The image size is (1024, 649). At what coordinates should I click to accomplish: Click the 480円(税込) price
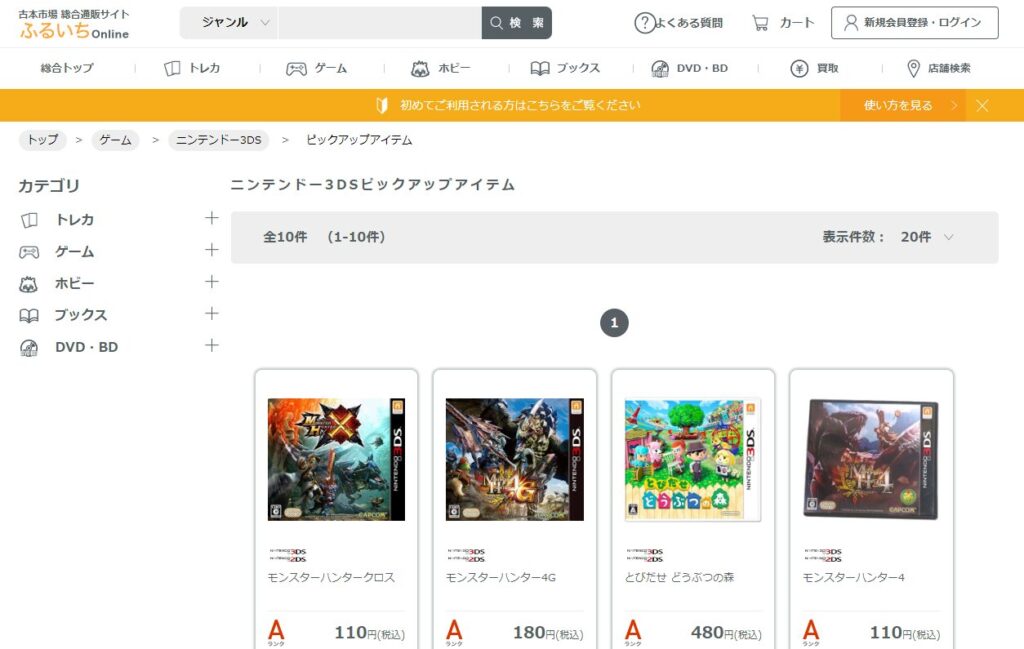[x=726, y=633]
